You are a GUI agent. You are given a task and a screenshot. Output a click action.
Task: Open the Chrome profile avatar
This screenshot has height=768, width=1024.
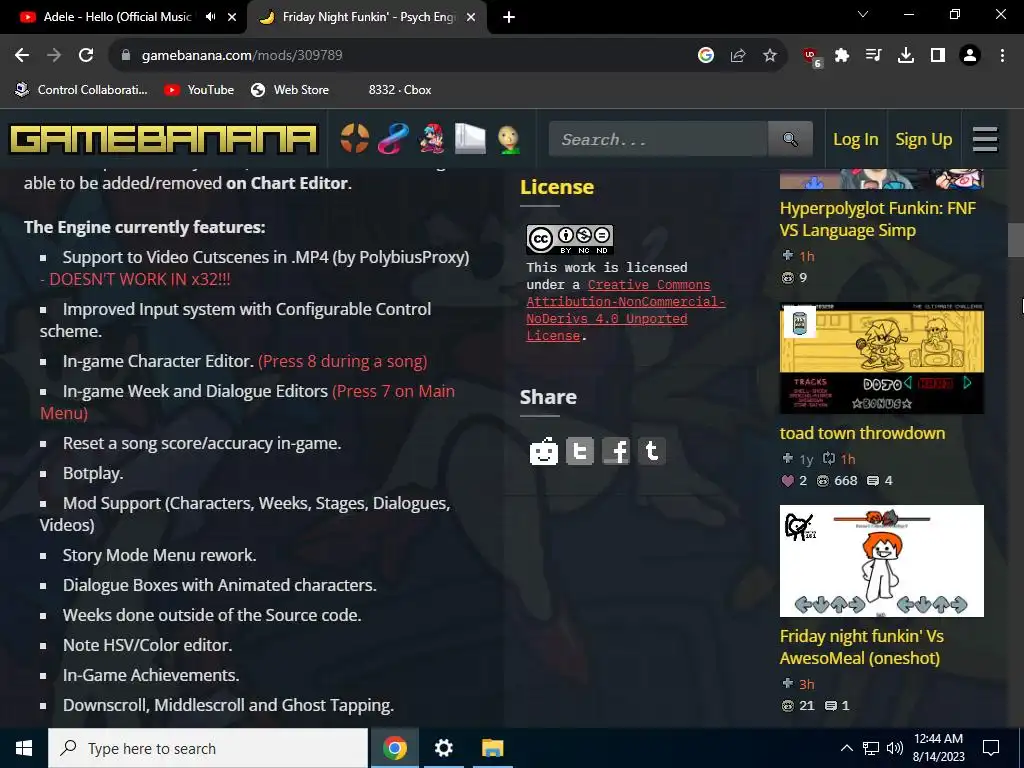click(x=970, y=56)
